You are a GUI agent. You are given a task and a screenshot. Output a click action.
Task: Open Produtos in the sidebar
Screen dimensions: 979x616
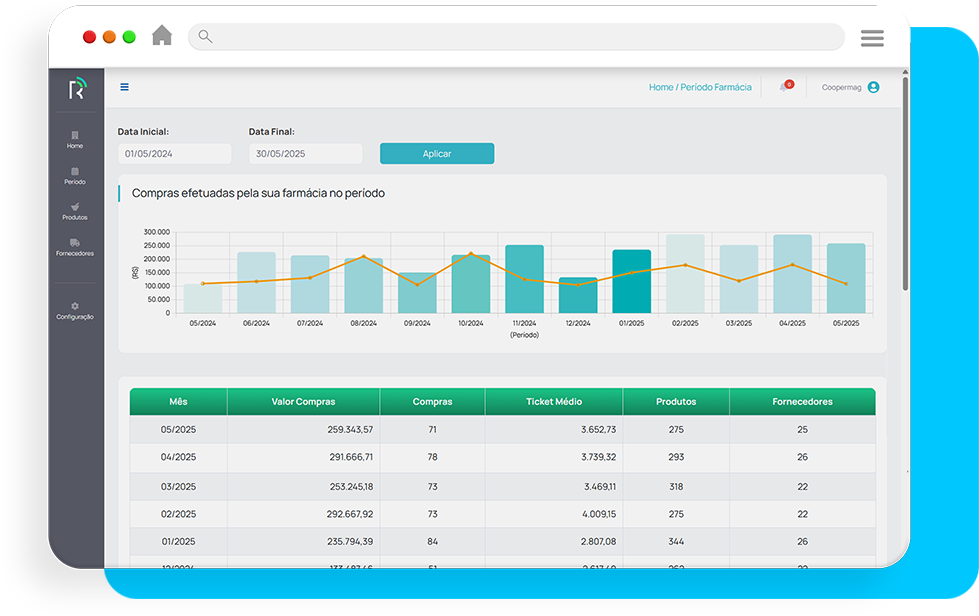pos(75,211)
